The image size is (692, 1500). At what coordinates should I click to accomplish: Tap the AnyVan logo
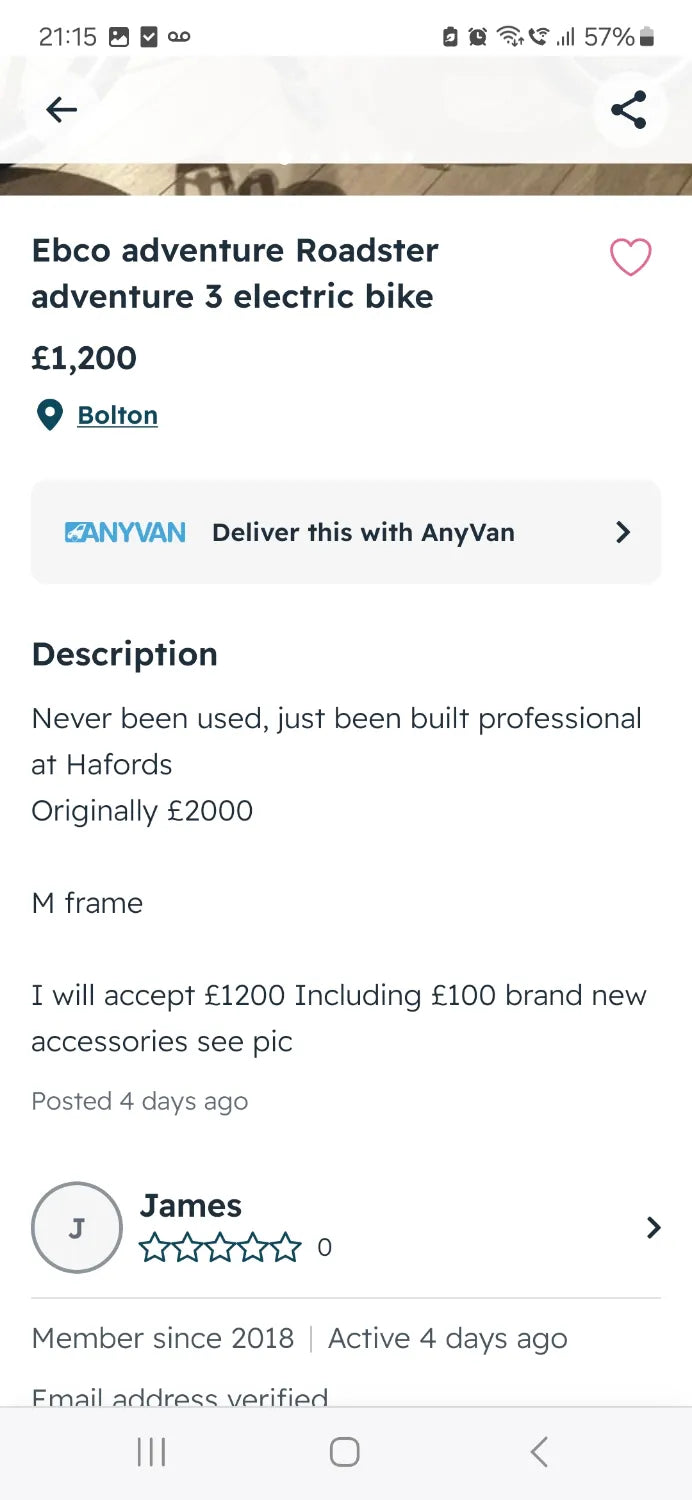[125, 532]
